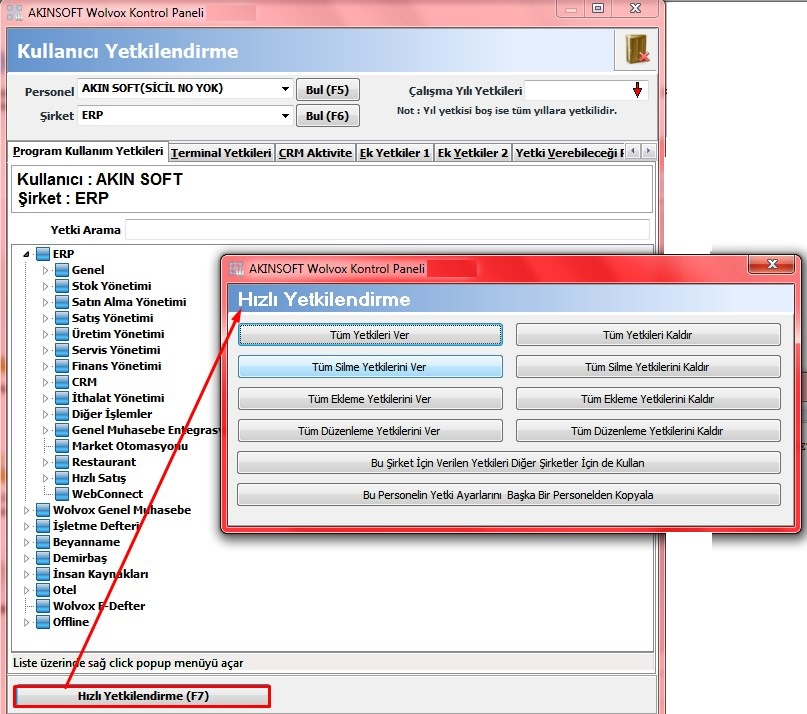The width and height of the screenshot is (807, 714).
Task: Click the Bul (F5) button
Action: 327,90
